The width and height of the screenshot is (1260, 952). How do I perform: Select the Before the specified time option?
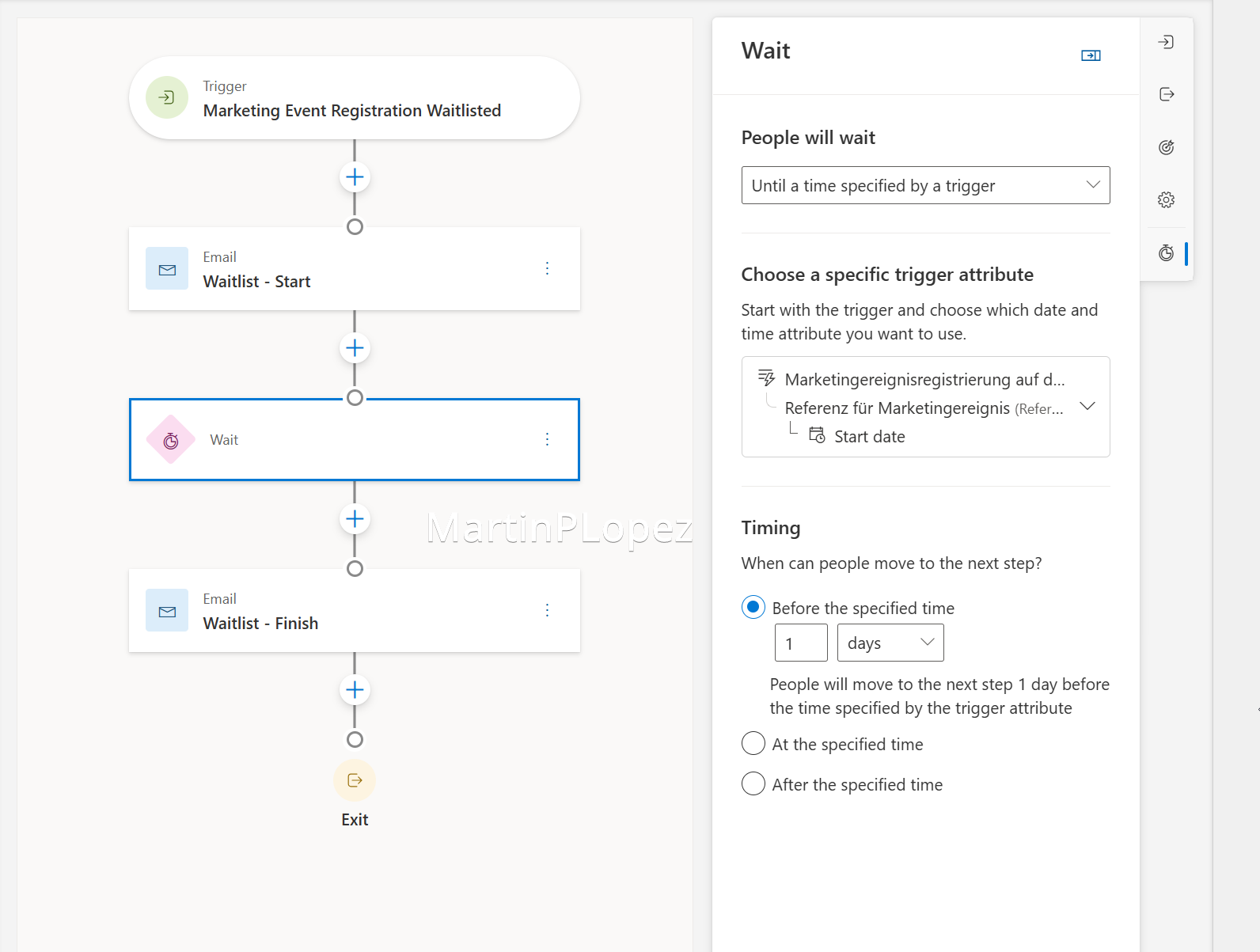pyautogui.click(x=753, y=607)
